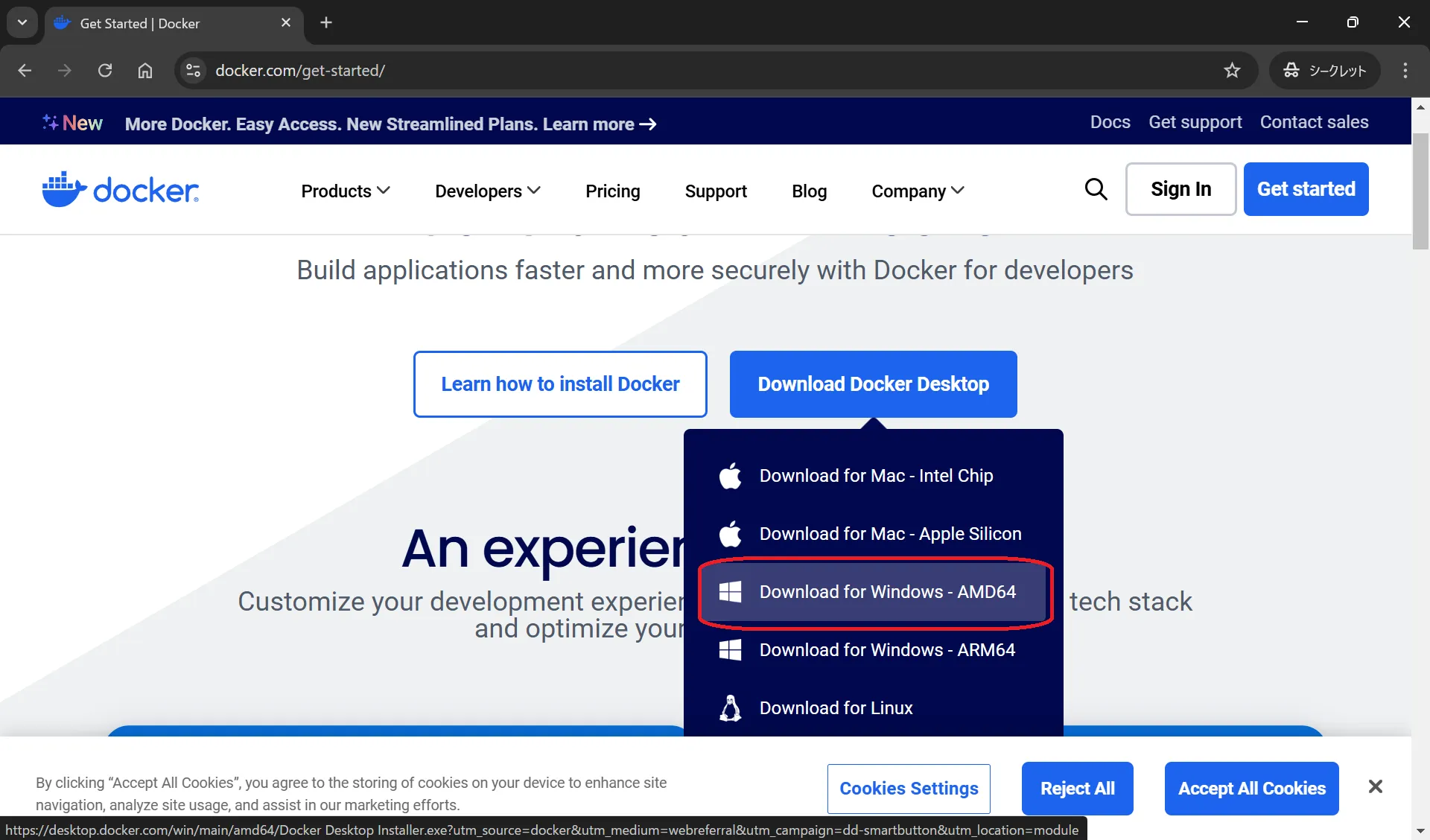Open Chrome three-dot menu
1430x840 pixels.
click(x=1405, y=71)
